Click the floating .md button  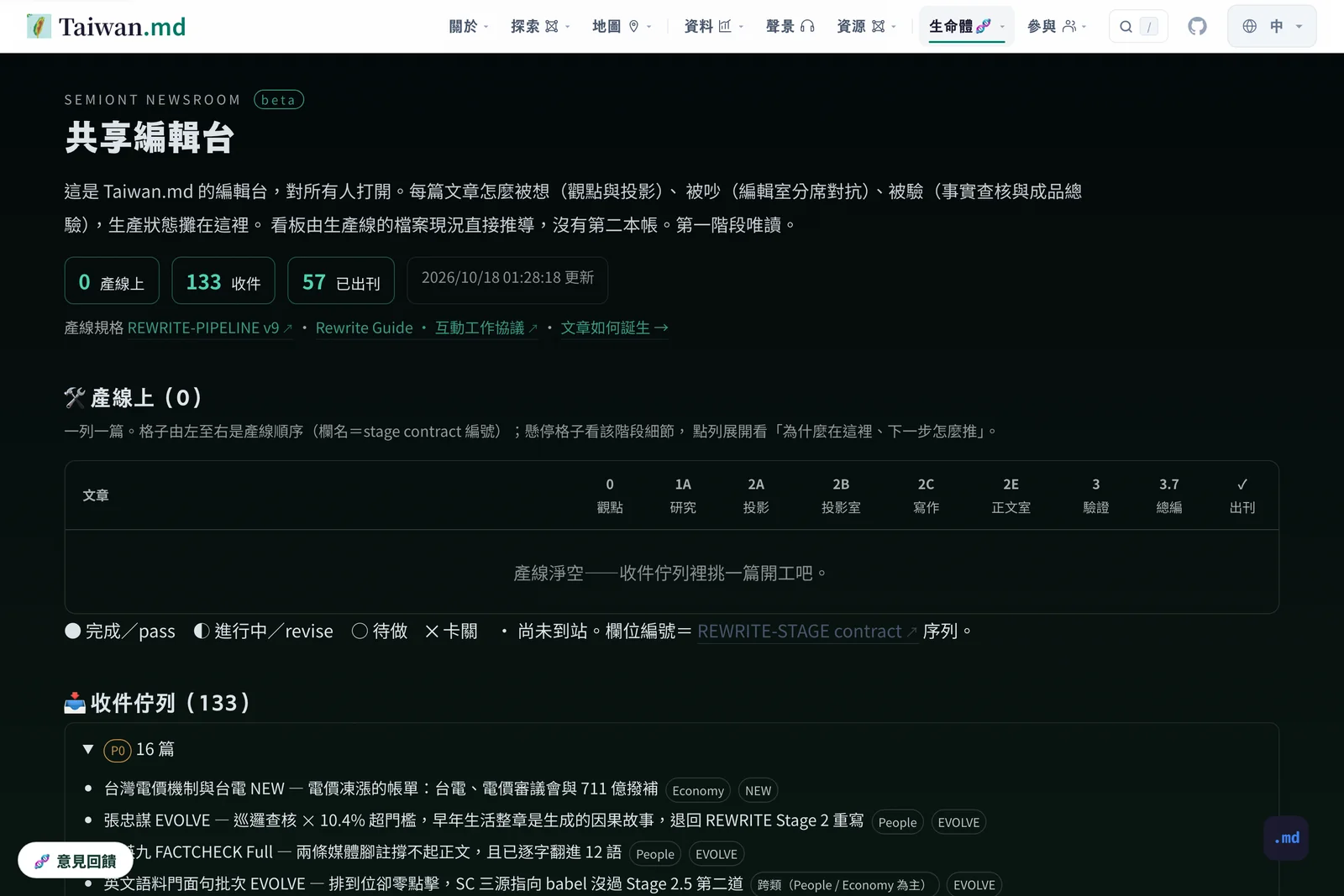(1286, 838)
